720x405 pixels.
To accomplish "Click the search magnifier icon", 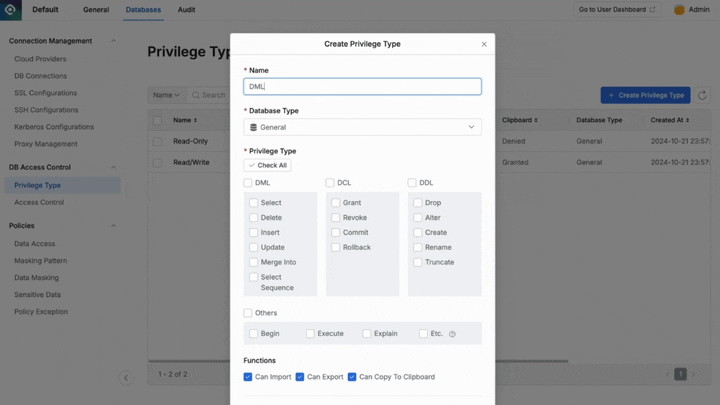I will point(196,95).
